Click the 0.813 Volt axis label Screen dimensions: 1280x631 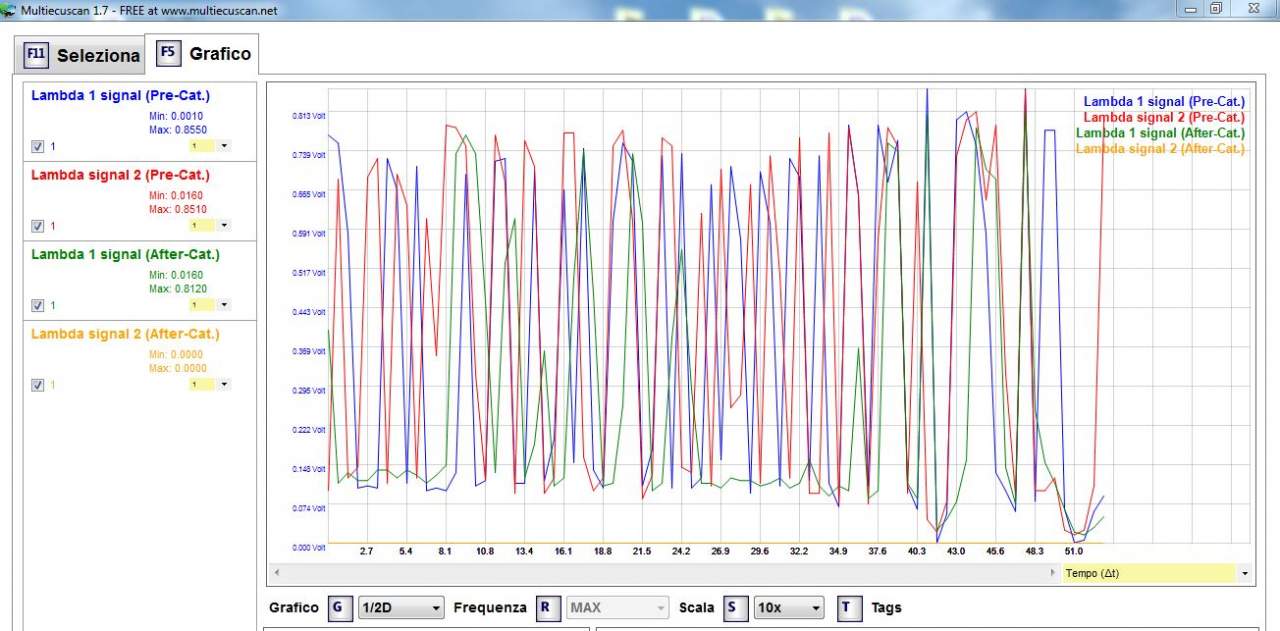point(309,116)
